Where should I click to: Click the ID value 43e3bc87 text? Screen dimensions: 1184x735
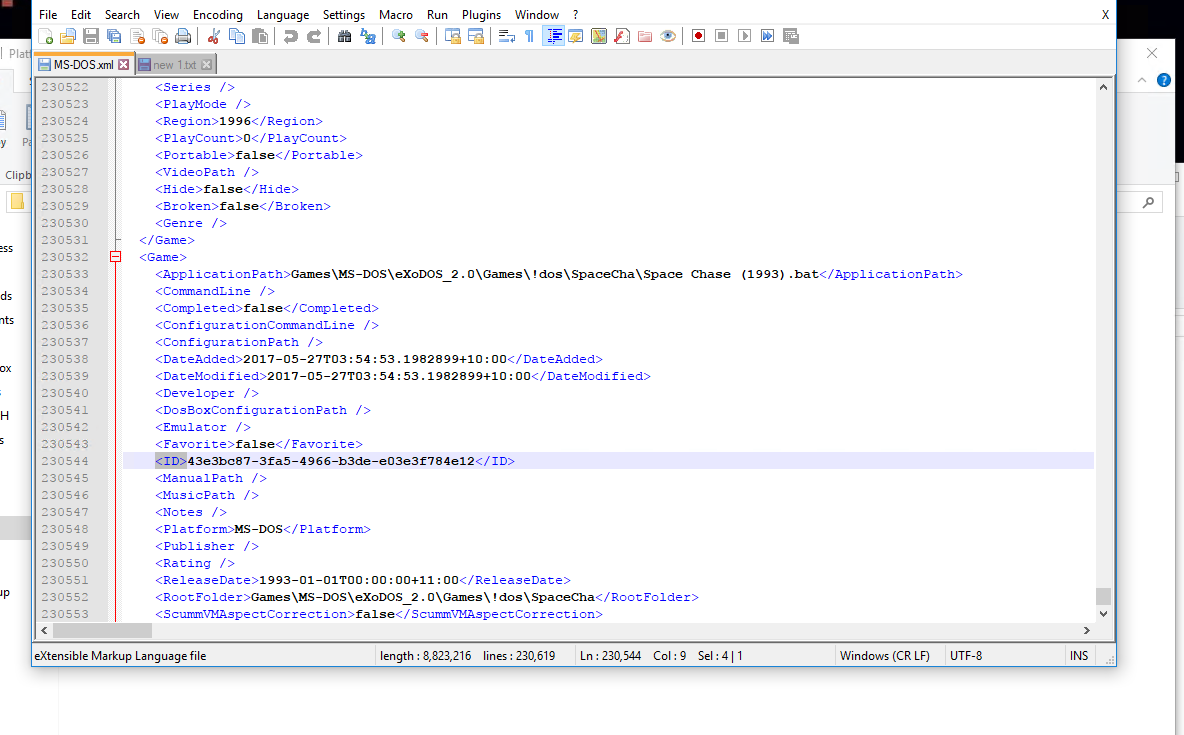coord(331,461)
